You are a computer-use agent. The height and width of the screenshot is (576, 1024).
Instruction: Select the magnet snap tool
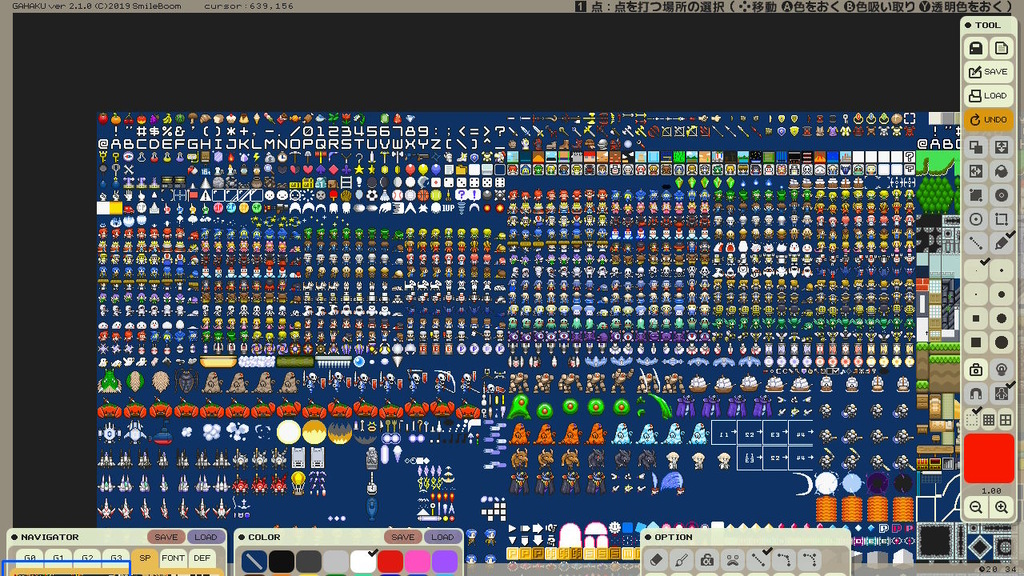[976, 395]
